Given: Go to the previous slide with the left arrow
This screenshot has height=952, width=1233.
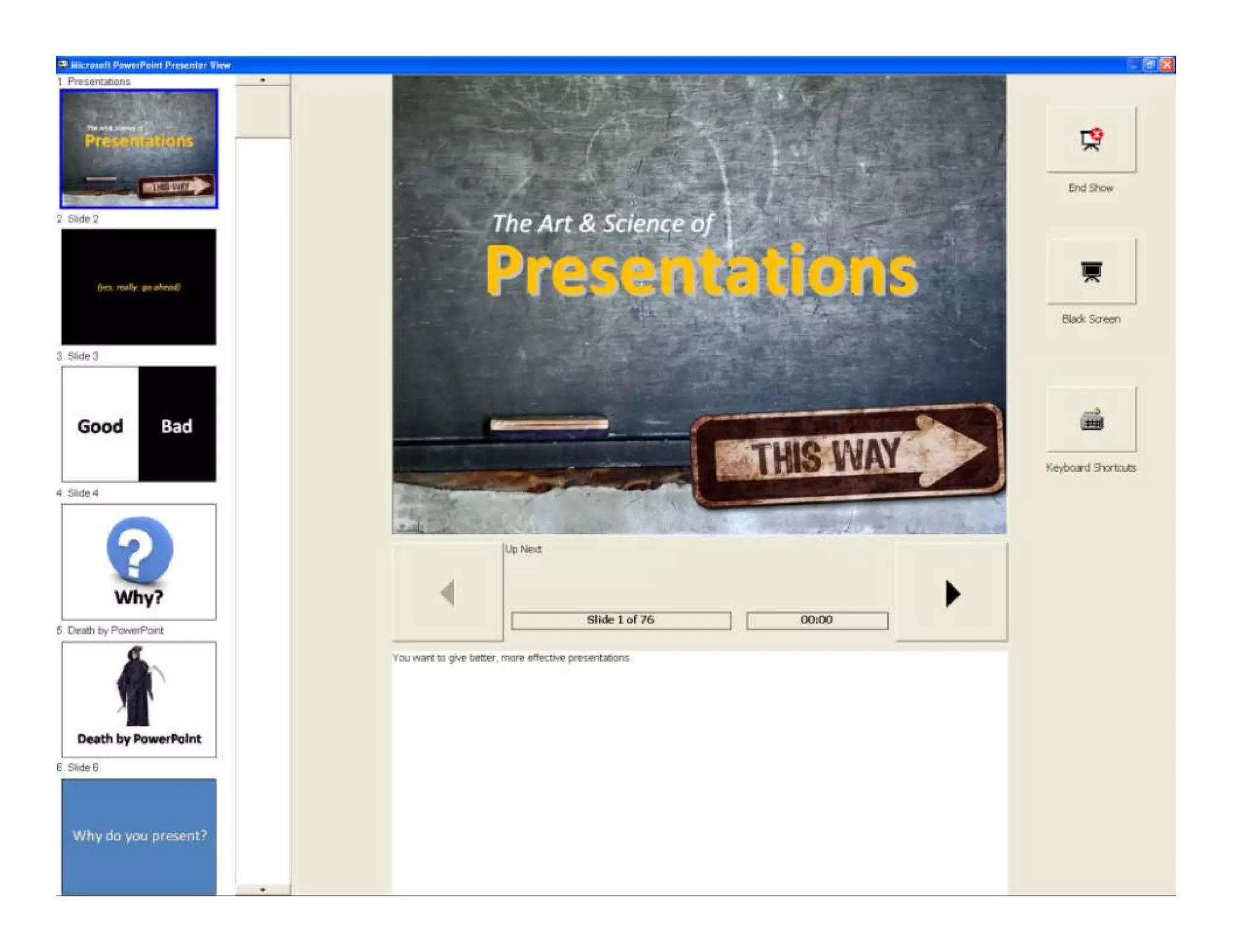Looking at the screenshot, I should (x=448, y=593).
